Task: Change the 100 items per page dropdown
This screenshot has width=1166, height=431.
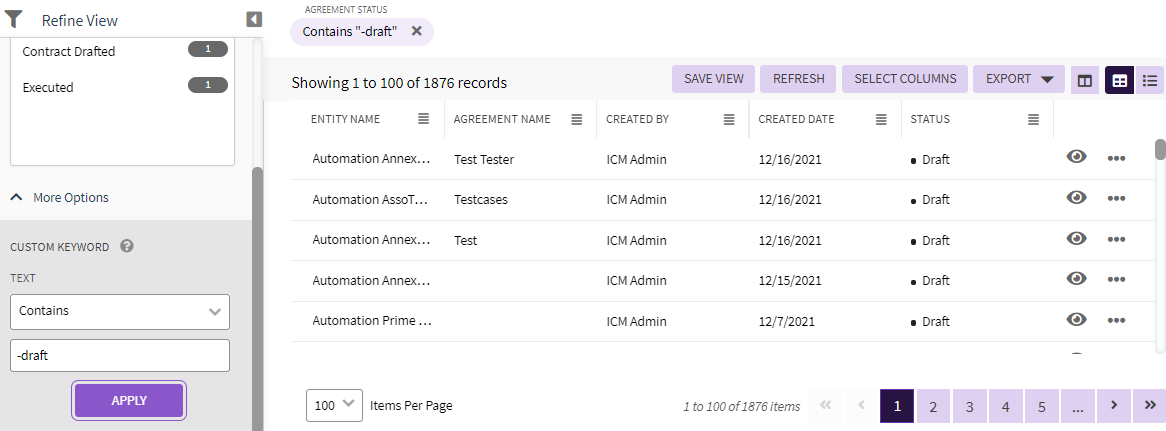Action: (335, 405)
